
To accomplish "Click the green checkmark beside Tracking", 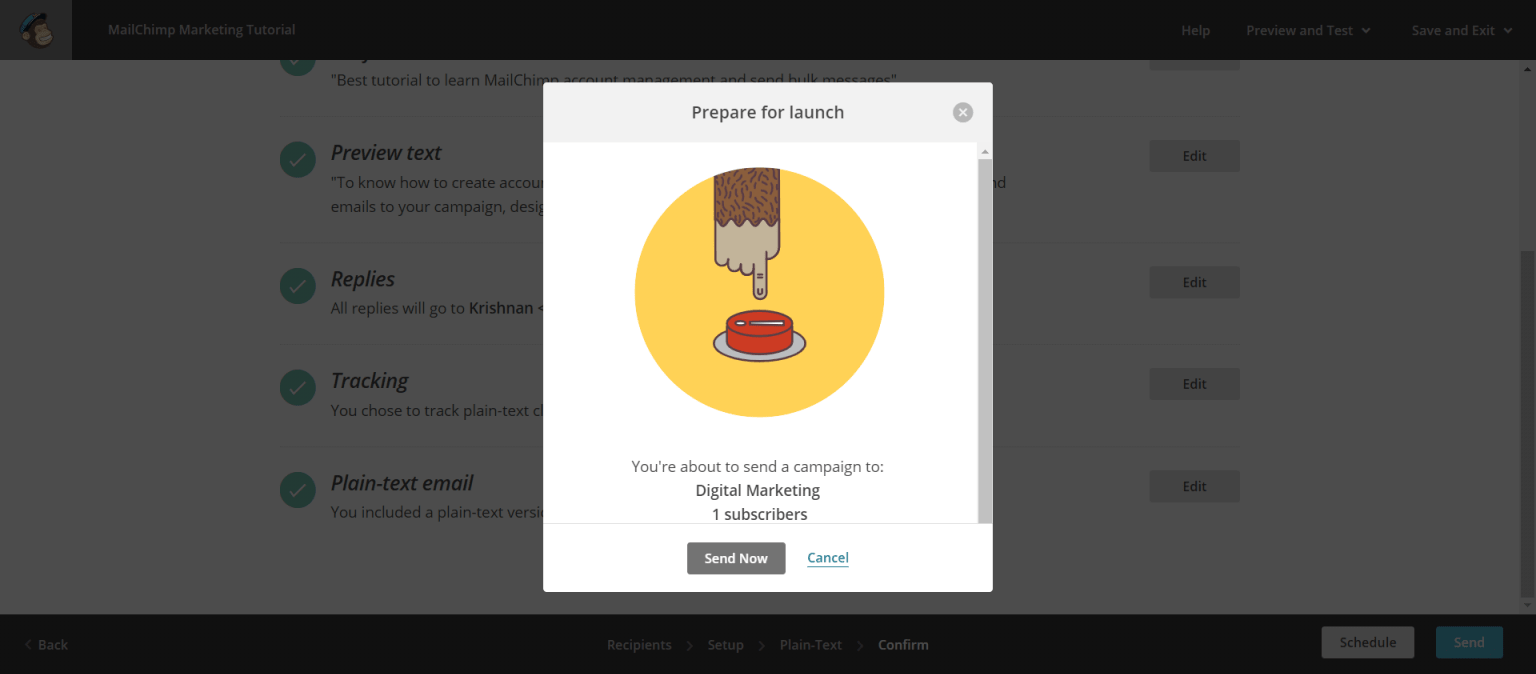I will tap(298, 387).
